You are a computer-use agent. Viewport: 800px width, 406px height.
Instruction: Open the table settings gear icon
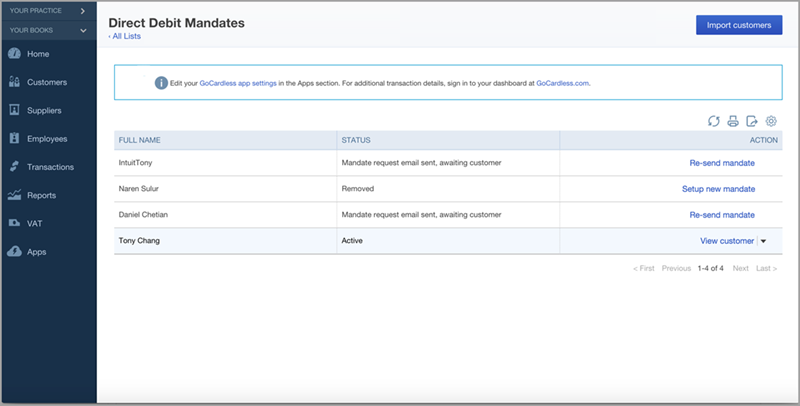771,121
